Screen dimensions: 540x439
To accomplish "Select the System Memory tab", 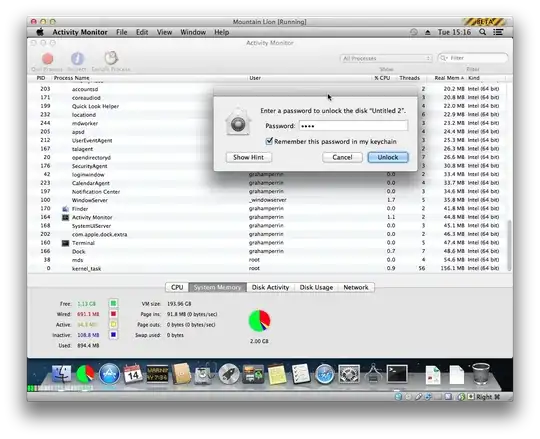I will click(217, 287).
